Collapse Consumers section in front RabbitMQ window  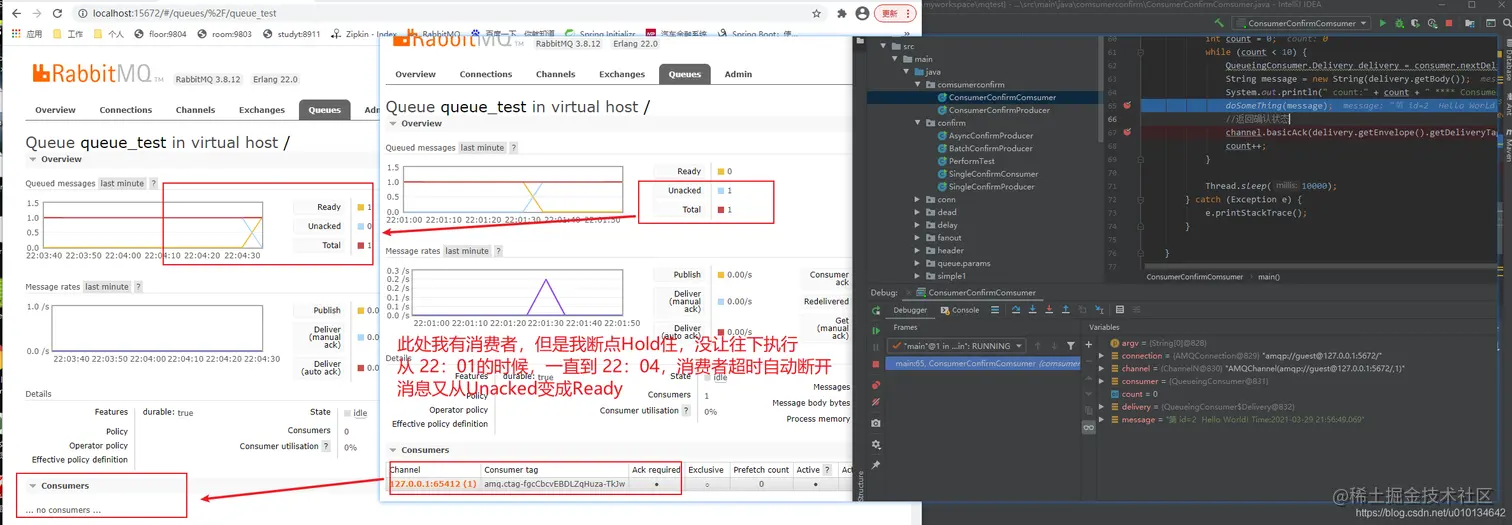pos(419,450)
